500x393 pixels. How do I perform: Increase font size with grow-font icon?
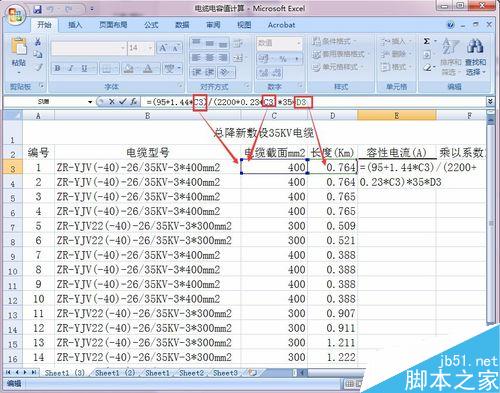tap(163, 48)
